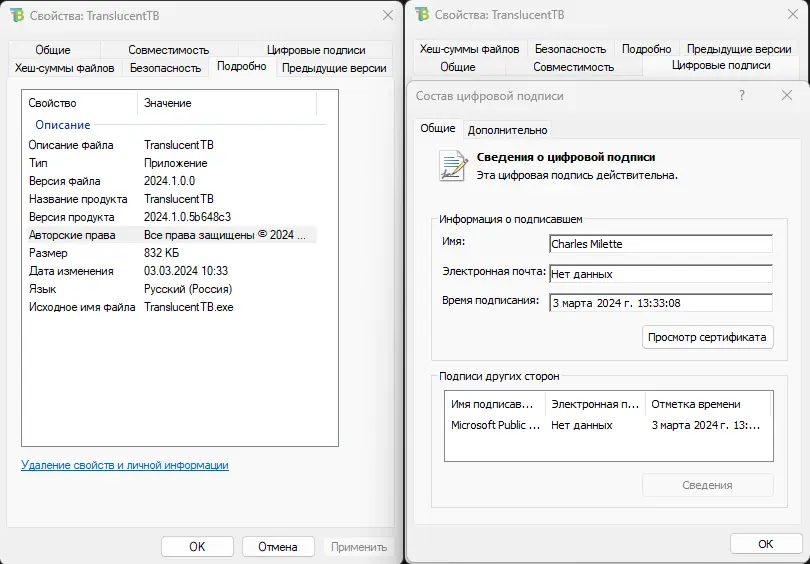Select the Хеш-суммы файлов tab in left window
810x564 pixels.
[65, 68]
